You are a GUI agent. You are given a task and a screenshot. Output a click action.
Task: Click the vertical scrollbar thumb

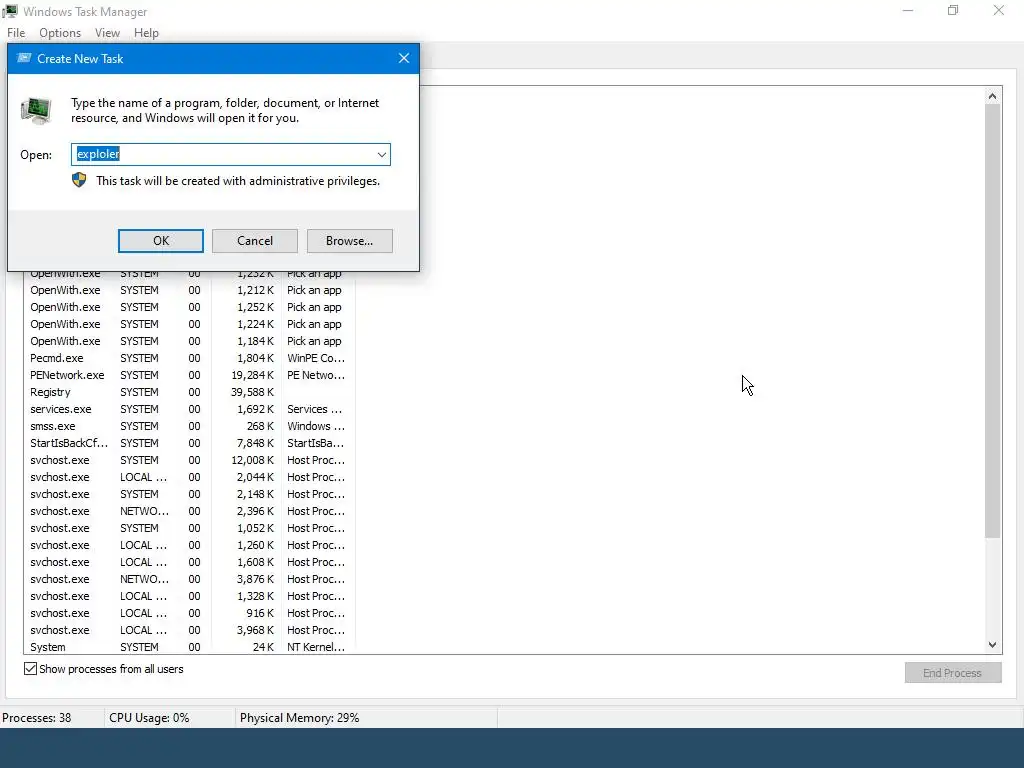[992, 321]
